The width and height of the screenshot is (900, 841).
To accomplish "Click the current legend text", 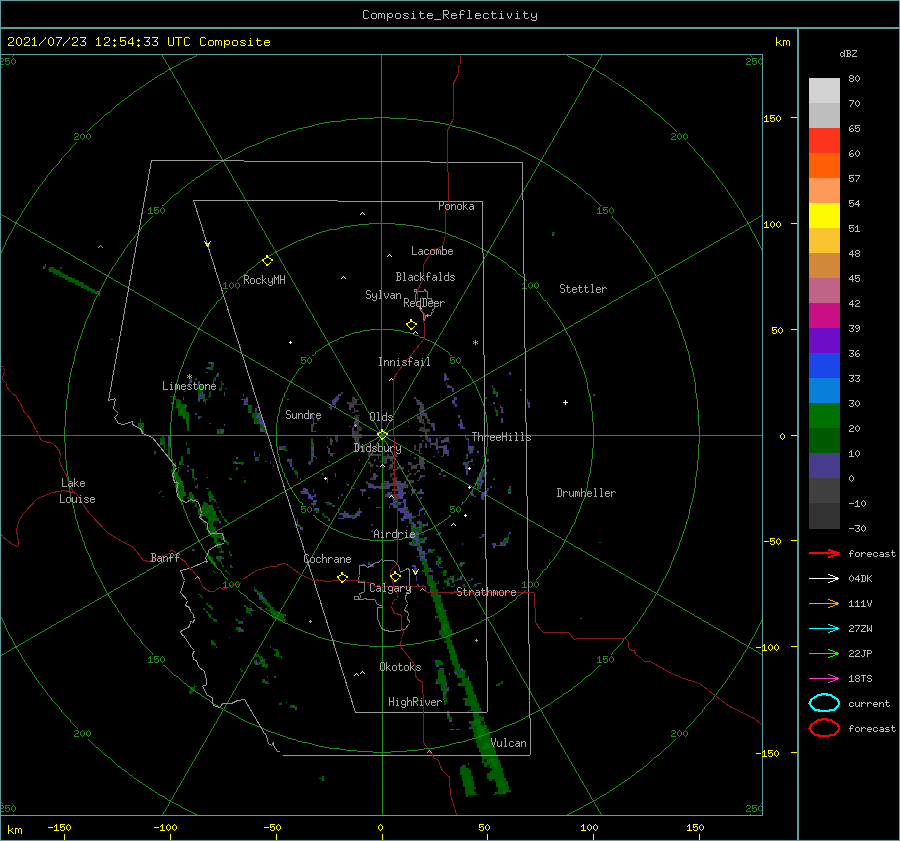I will coord(869,703).
